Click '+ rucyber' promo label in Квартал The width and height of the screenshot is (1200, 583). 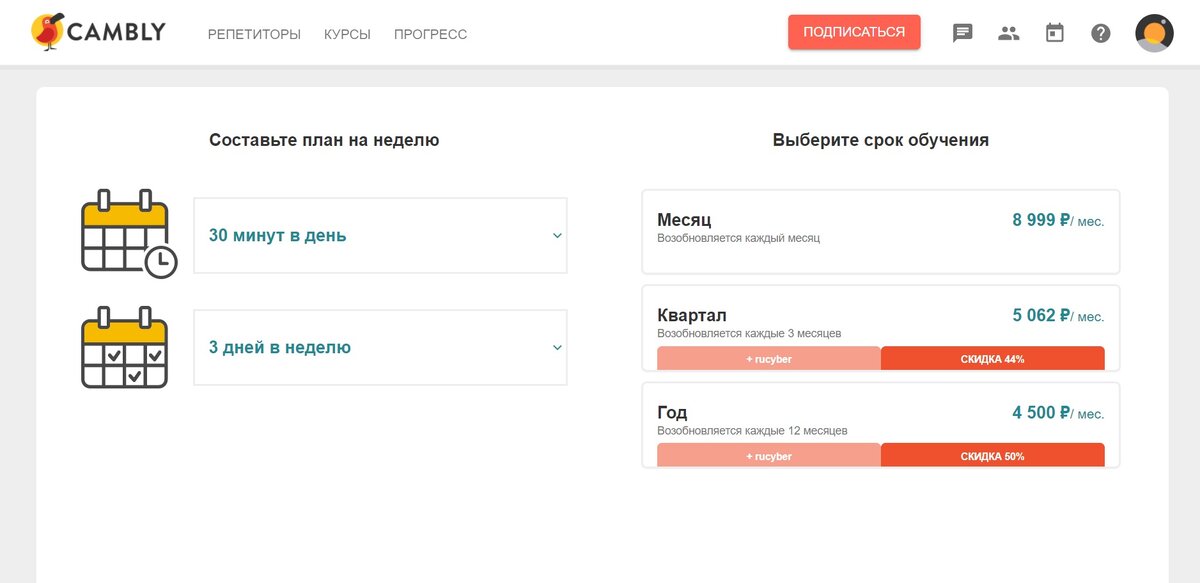[769, 359]
